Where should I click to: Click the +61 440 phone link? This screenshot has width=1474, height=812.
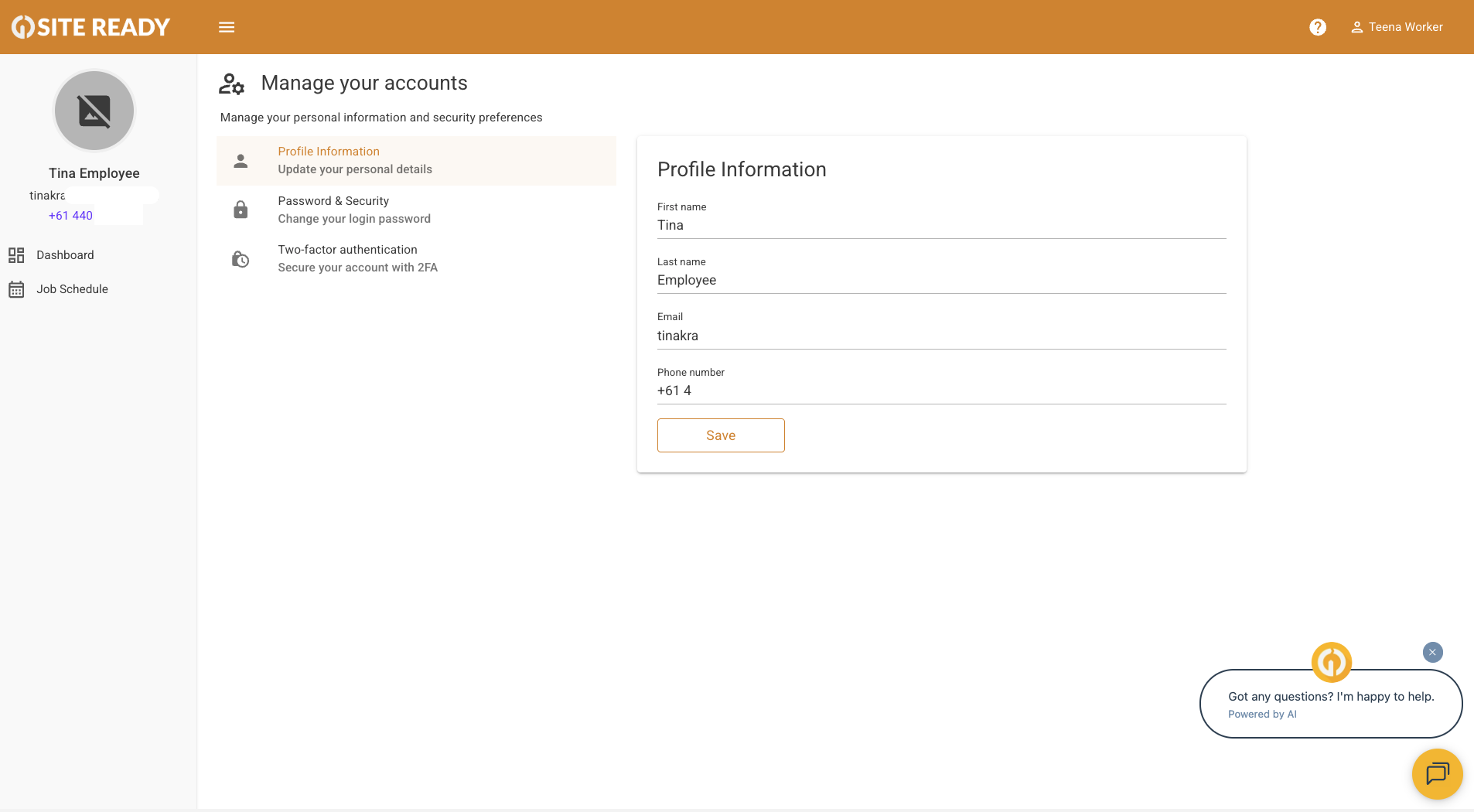[x=70, y=216]
